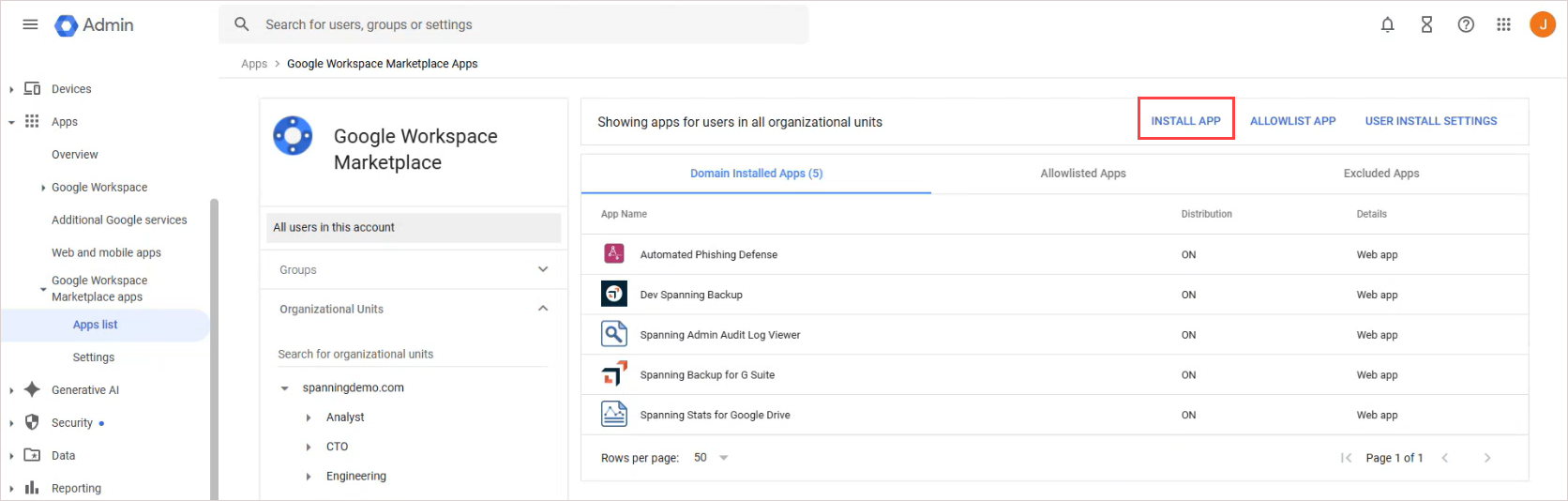Click the Dev Spanning Backup app icon
Viewport: 1568px width, 501px height.
point(614,294)
